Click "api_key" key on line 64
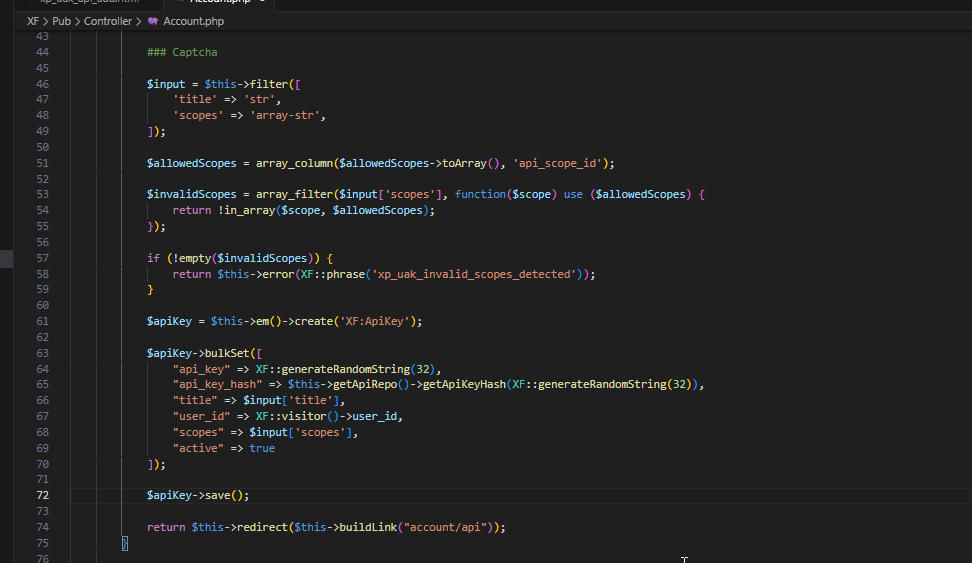 pos(201,370)
